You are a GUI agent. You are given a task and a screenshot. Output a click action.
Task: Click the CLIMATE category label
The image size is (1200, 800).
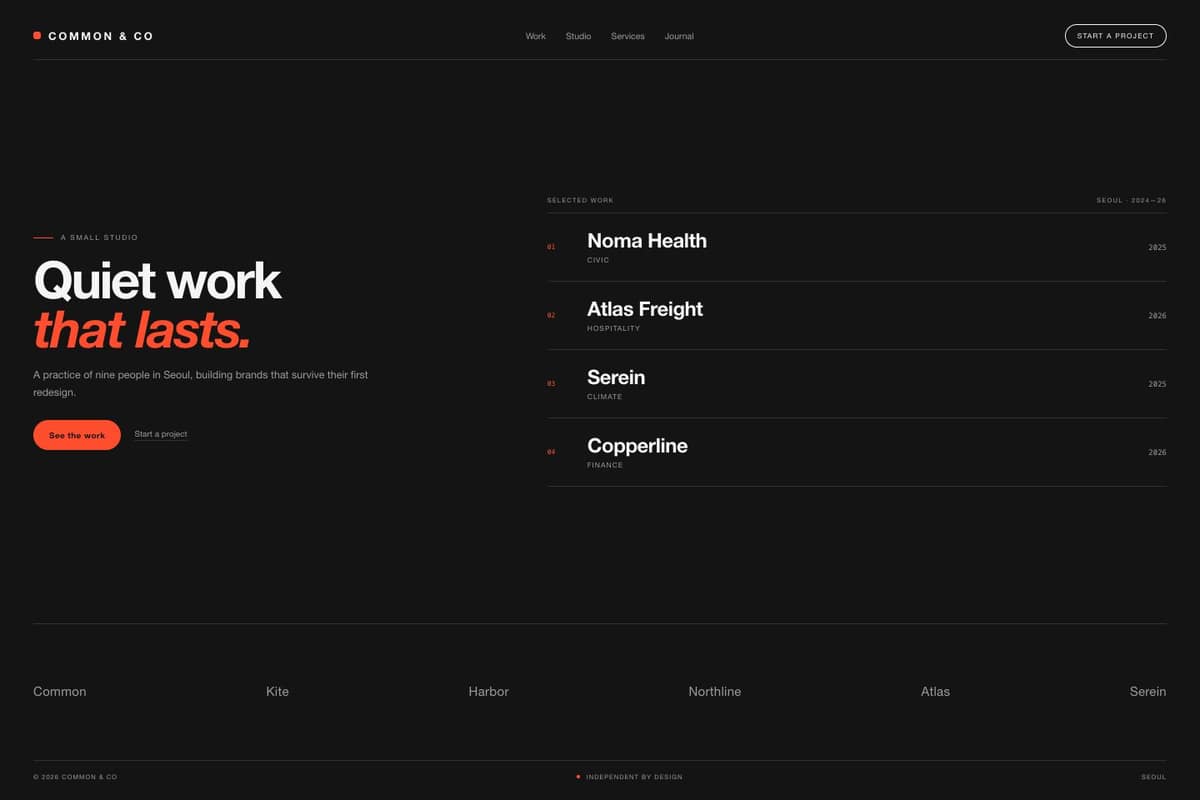(605, 397)
